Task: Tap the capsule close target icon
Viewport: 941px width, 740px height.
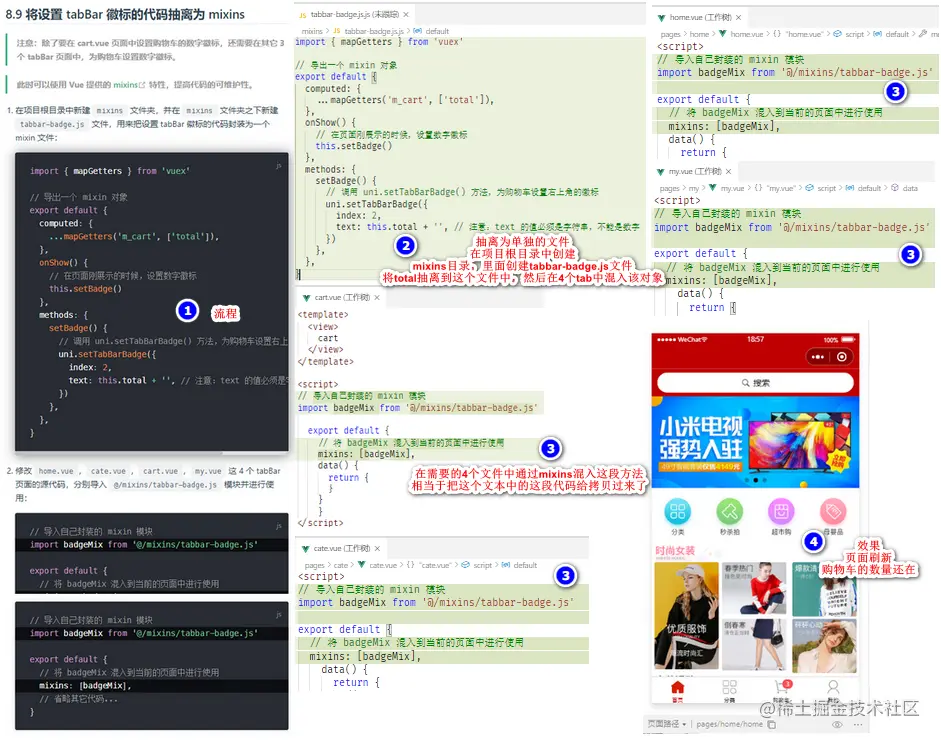Action: (x=842, y=357)
